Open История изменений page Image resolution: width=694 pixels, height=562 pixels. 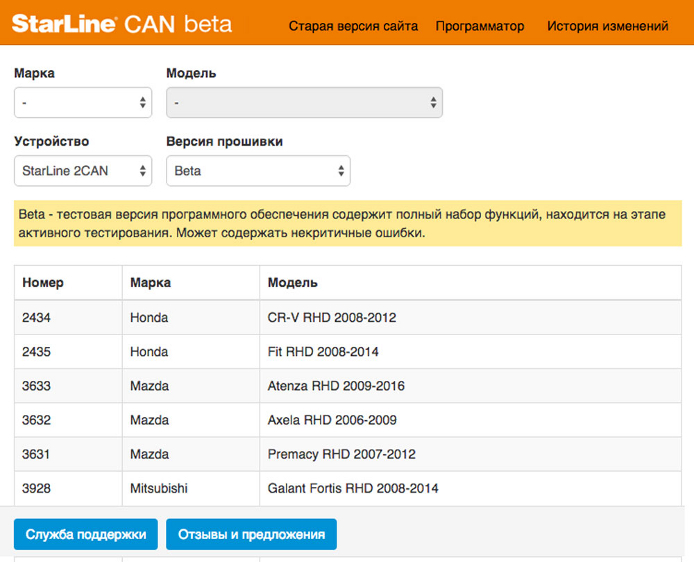coord(608,26)
